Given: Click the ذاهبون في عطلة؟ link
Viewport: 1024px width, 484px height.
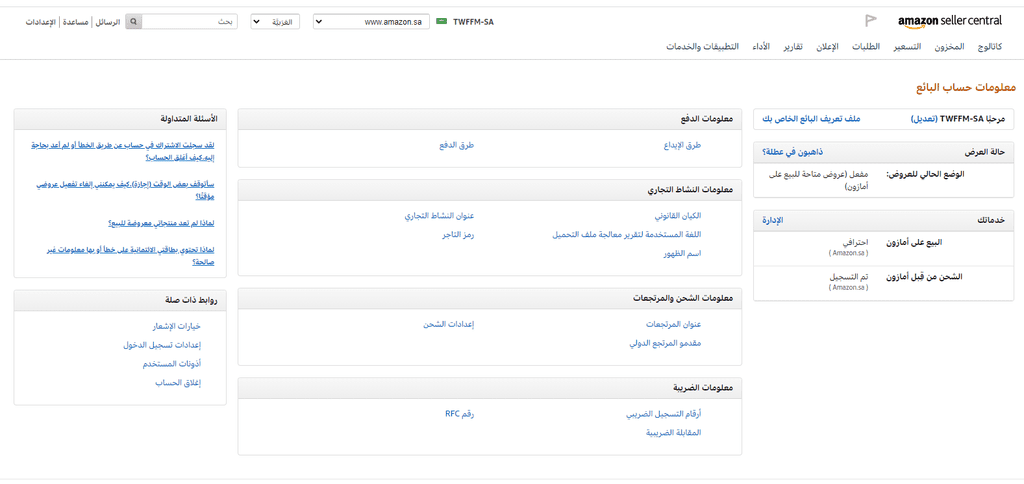Looking at the screenshot, I should [792, 152].
